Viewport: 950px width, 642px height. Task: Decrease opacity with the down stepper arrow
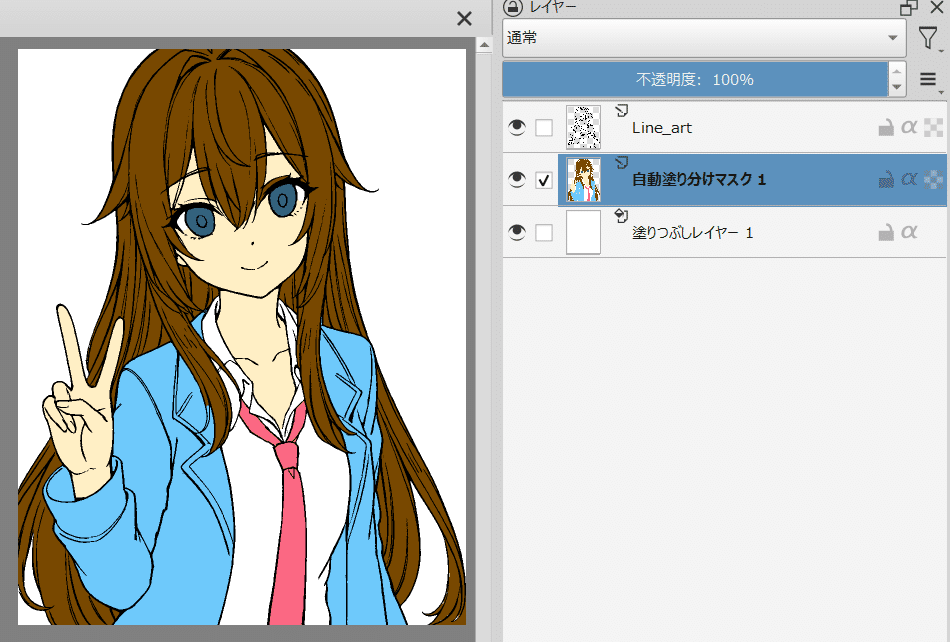897,88
